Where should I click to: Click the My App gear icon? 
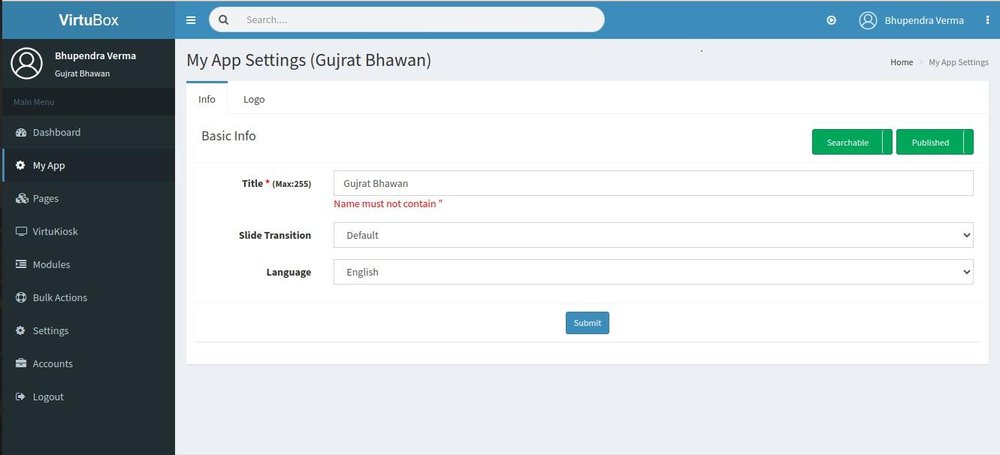pyautogui.click(x=20, y=165)
